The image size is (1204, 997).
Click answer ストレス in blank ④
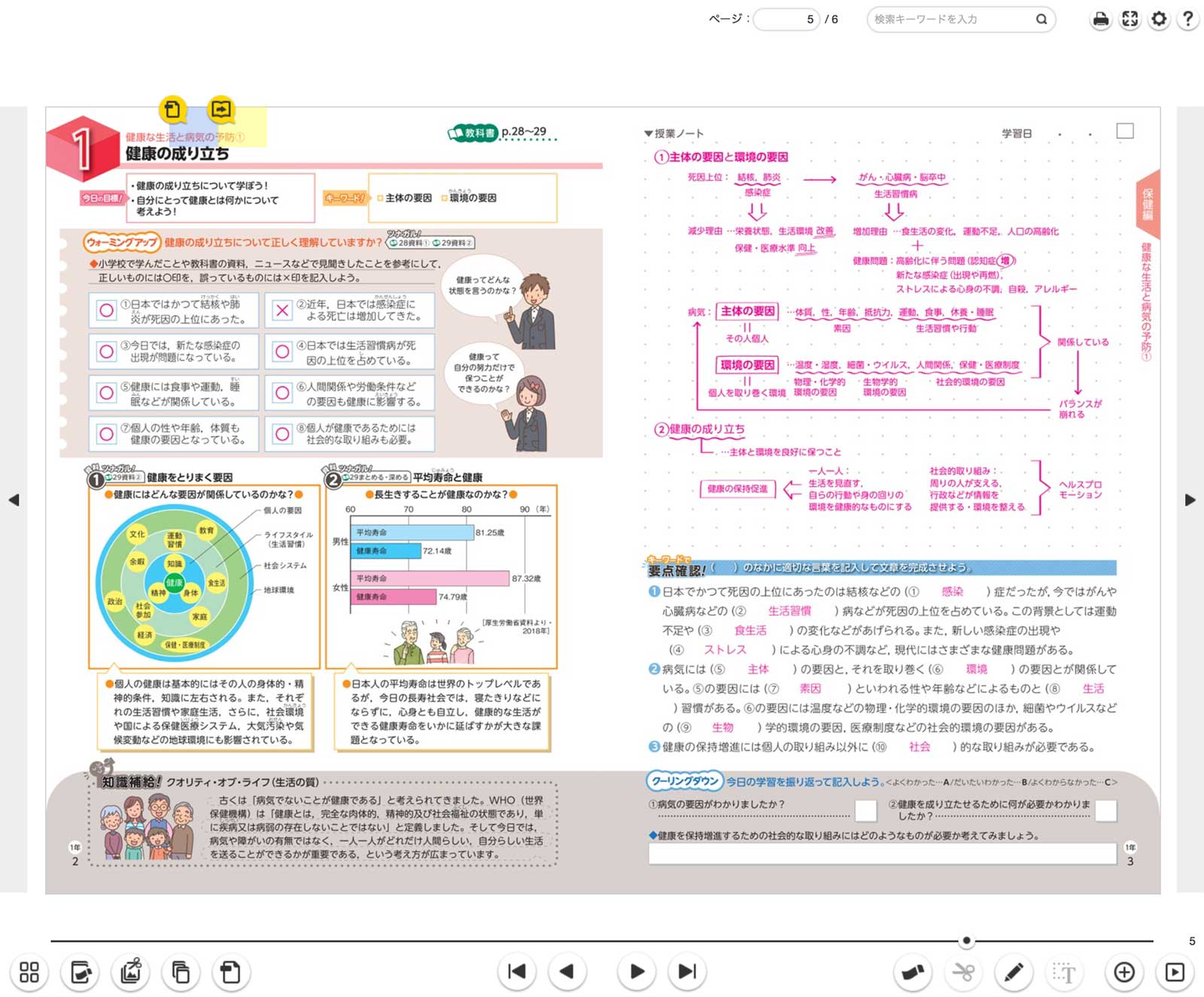point(725,649)
